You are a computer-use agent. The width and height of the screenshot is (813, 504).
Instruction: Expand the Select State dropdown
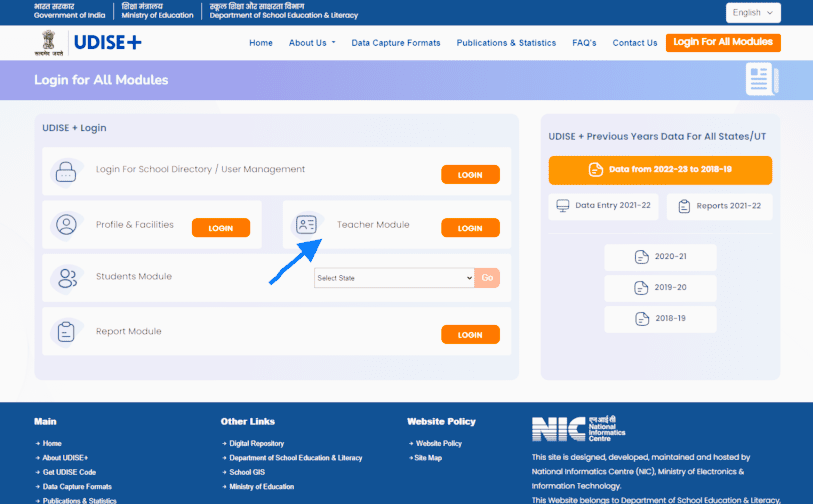tap(393, 278)
